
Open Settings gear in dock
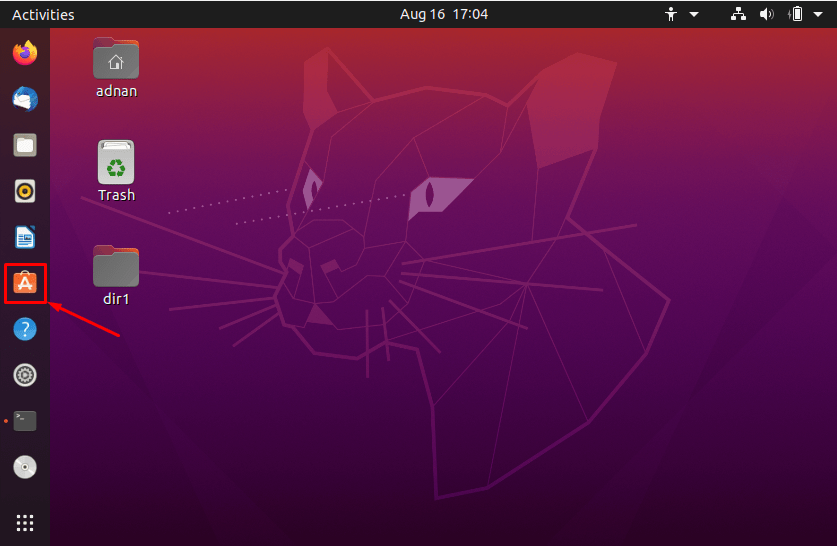(x=25, y=375)
